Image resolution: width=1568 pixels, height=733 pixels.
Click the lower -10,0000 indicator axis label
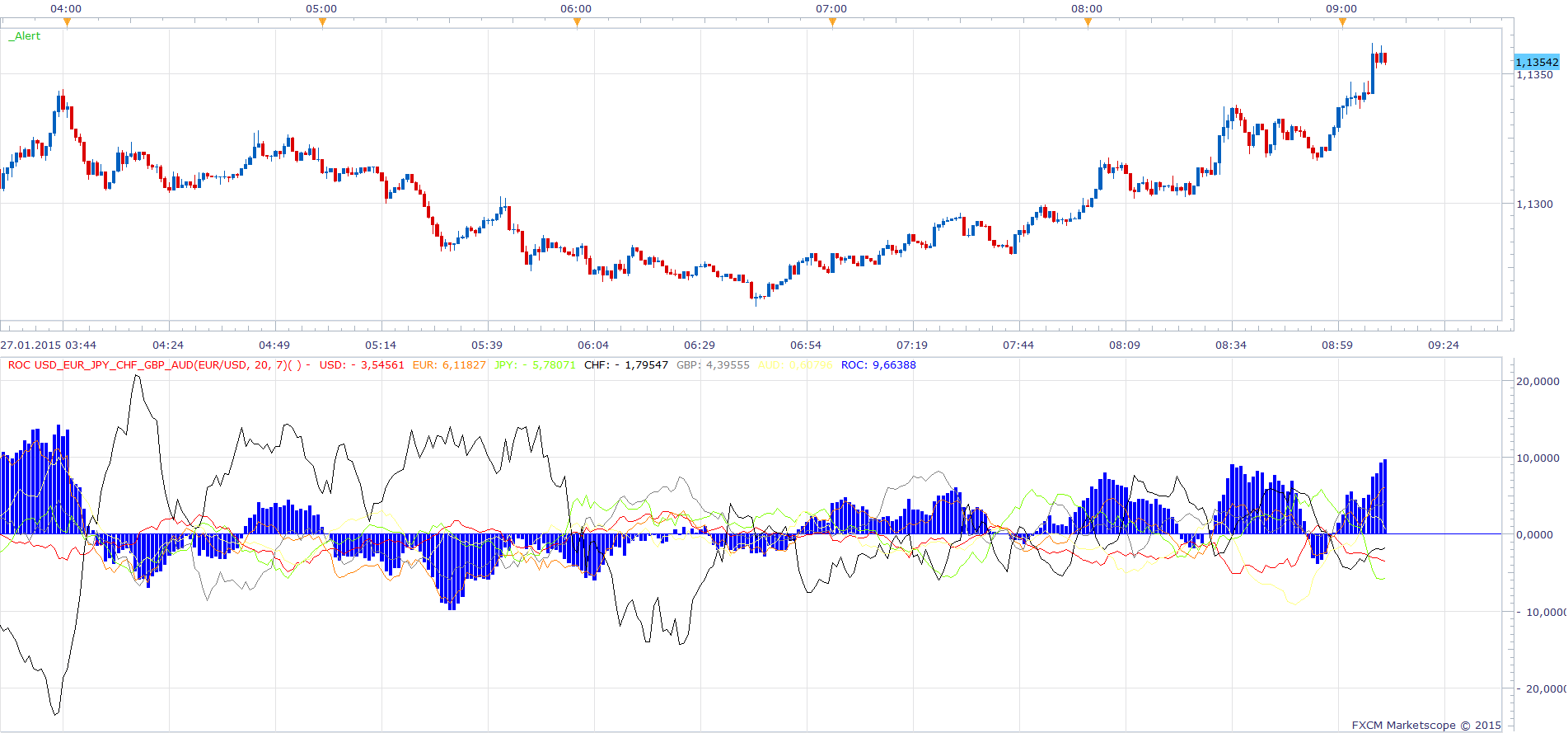point(1541,612)
